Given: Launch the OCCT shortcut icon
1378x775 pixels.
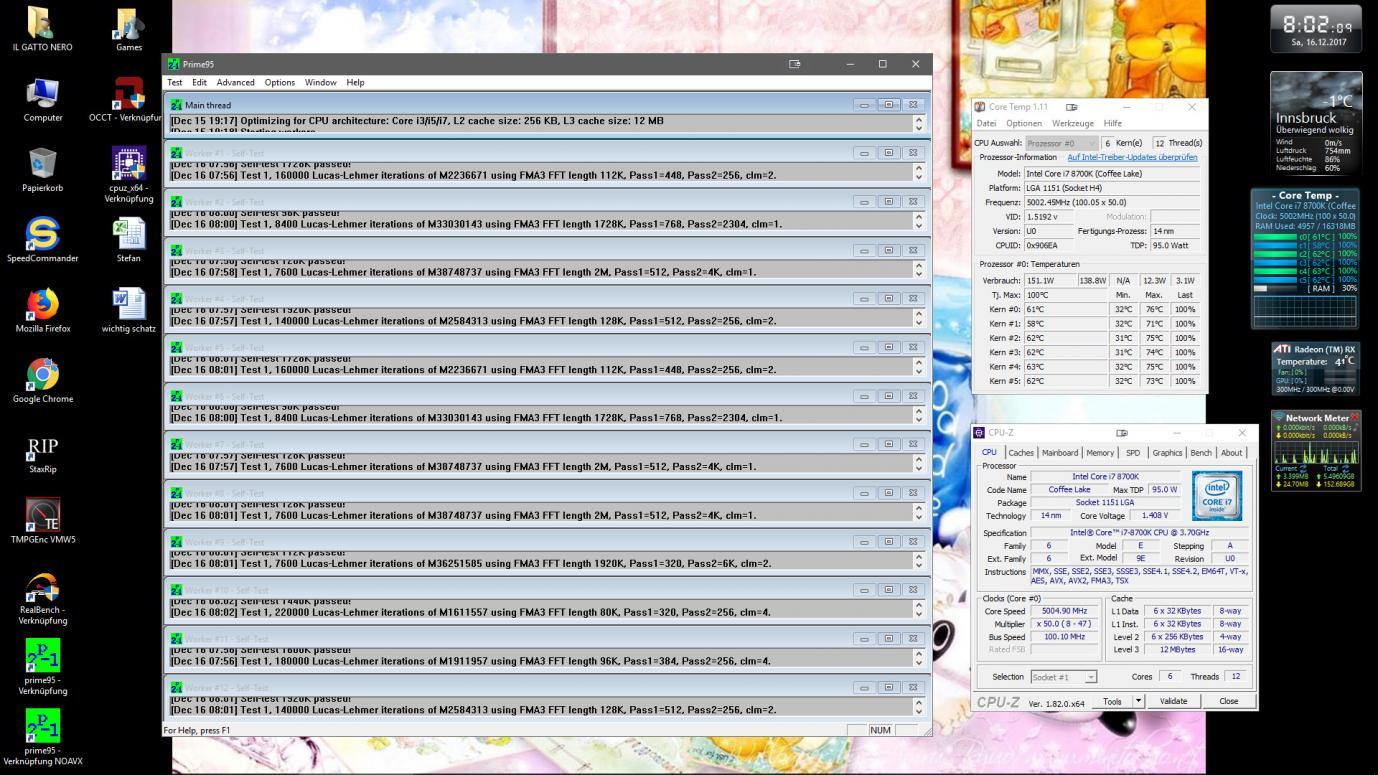Looking at the screenshot, I should (x=129, y=93).
